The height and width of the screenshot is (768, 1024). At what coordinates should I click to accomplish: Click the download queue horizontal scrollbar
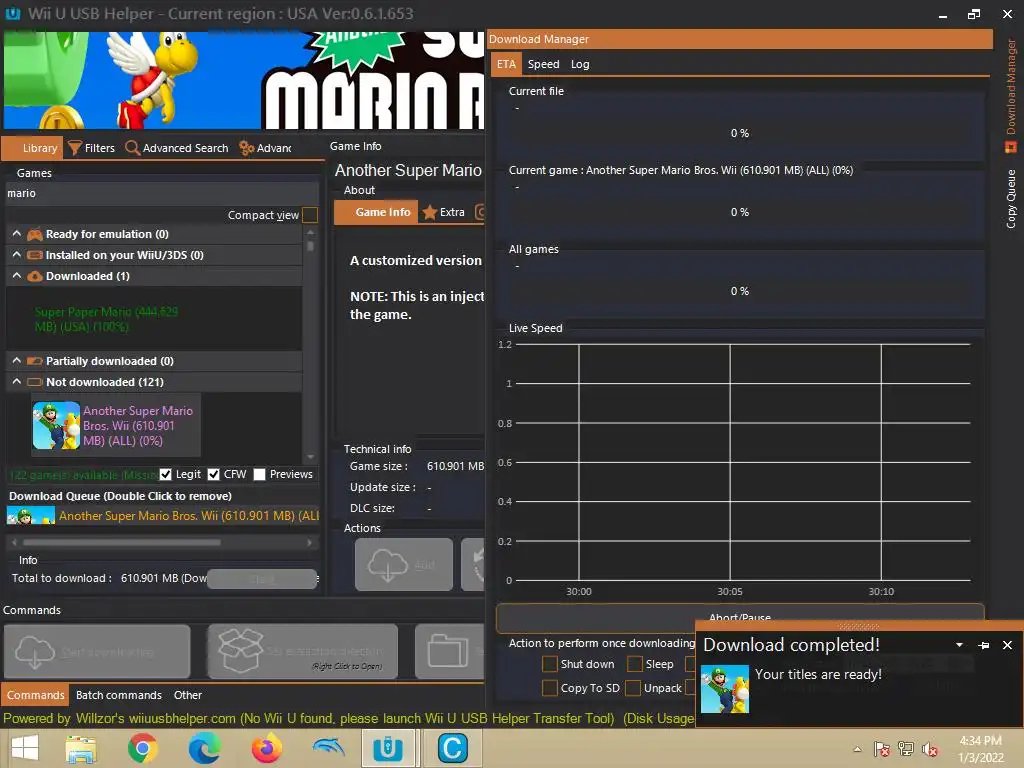point(122,542)
